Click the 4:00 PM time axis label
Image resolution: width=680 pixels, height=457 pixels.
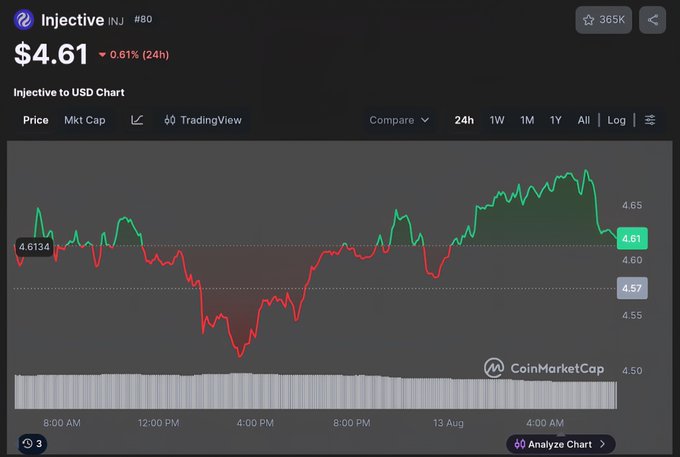click(x=255, y=423)
